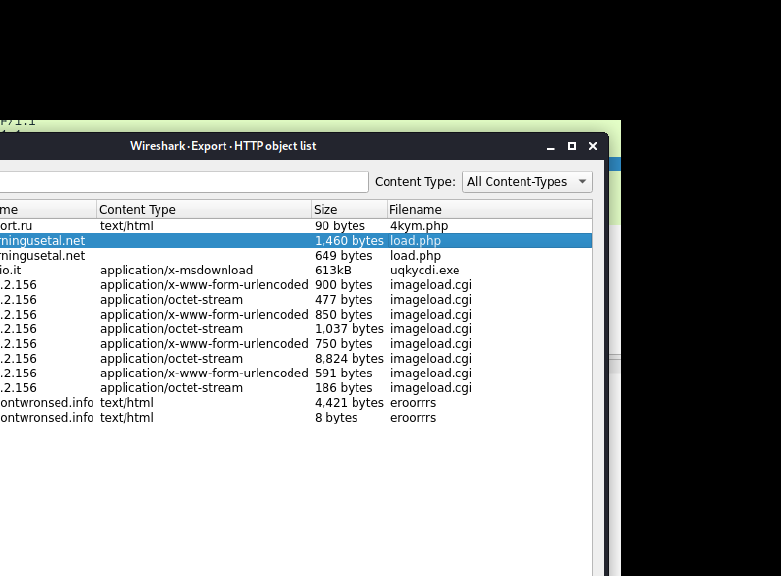Select the 1,037 bytes imageload.cgi row

(x=296, y=329)
